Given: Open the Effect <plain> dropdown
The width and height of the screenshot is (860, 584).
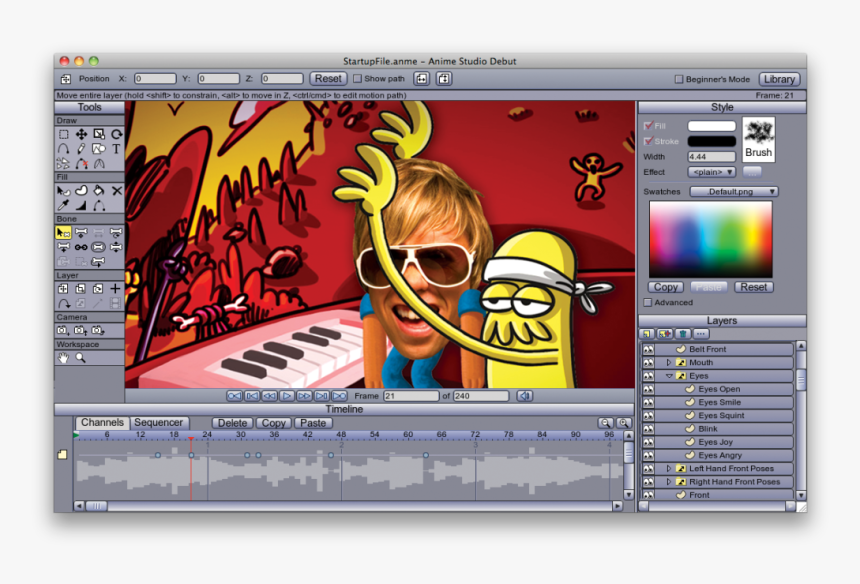Looking at the screenshot, I should (x=711, y=172).
